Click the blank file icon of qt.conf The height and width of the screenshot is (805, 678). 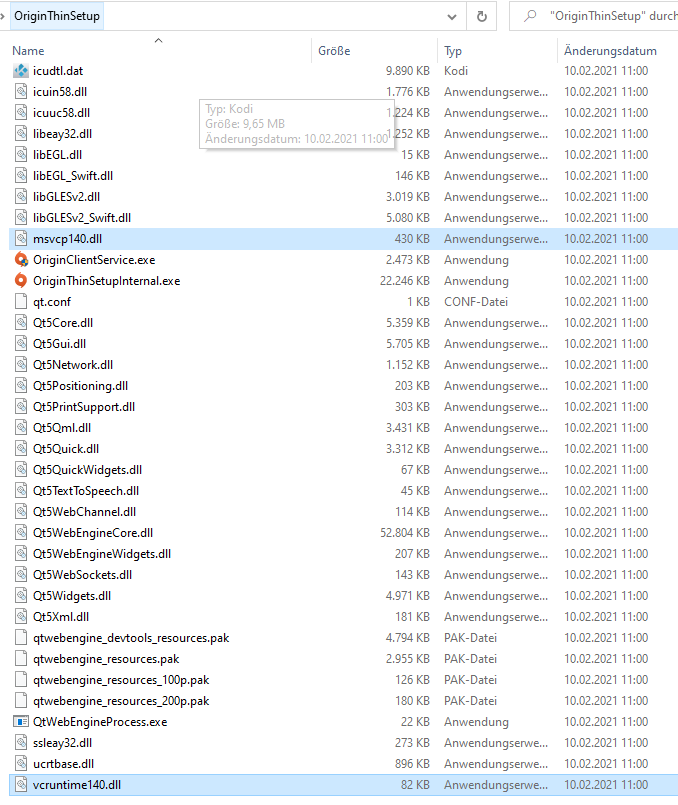tap(21, 302)
